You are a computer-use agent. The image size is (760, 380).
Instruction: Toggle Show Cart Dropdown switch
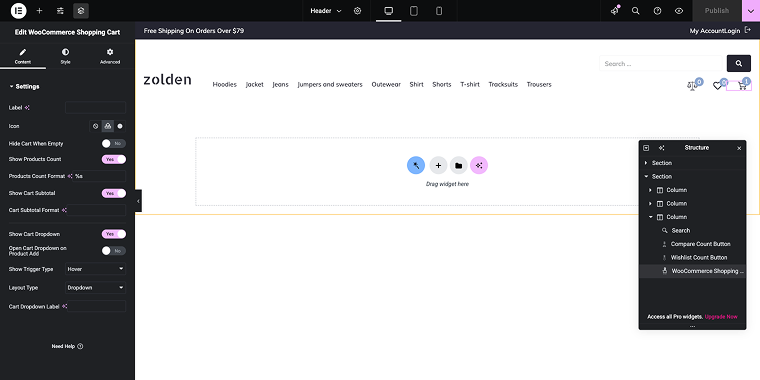point(114,234)
